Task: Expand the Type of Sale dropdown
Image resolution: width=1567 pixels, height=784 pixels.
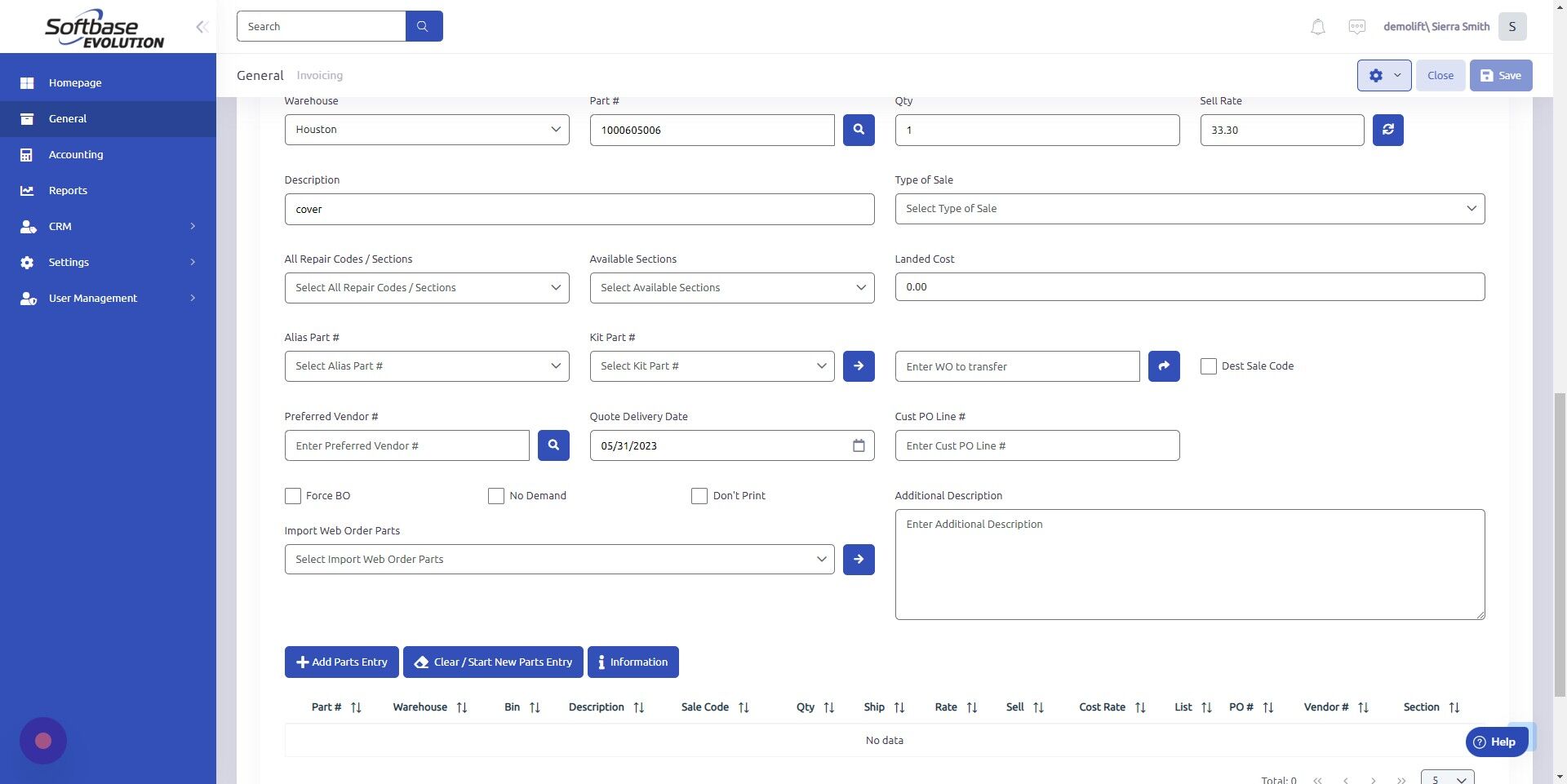Action: (1189, 208)
